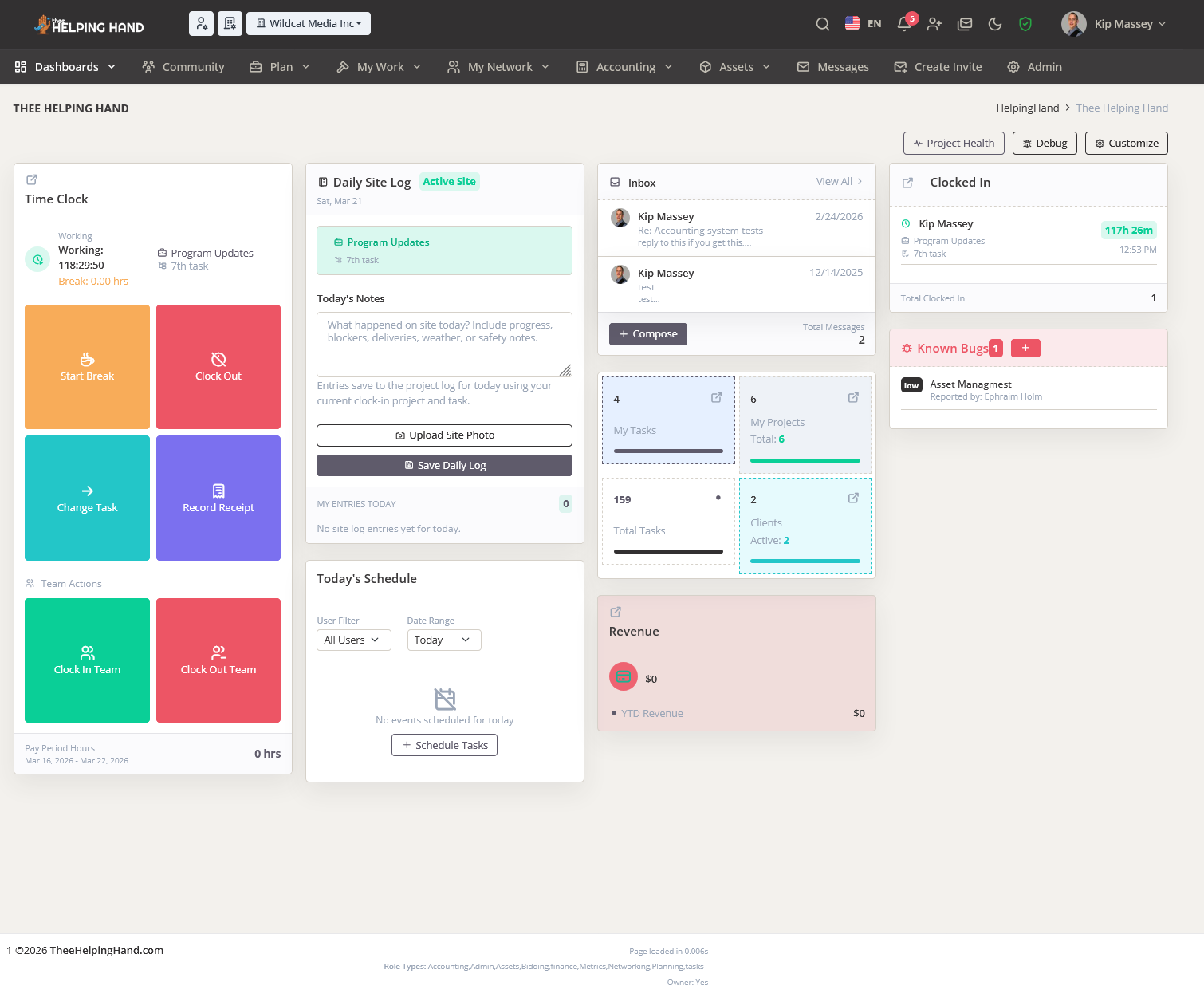Click the Compose message button

click(x=647, y=334)
